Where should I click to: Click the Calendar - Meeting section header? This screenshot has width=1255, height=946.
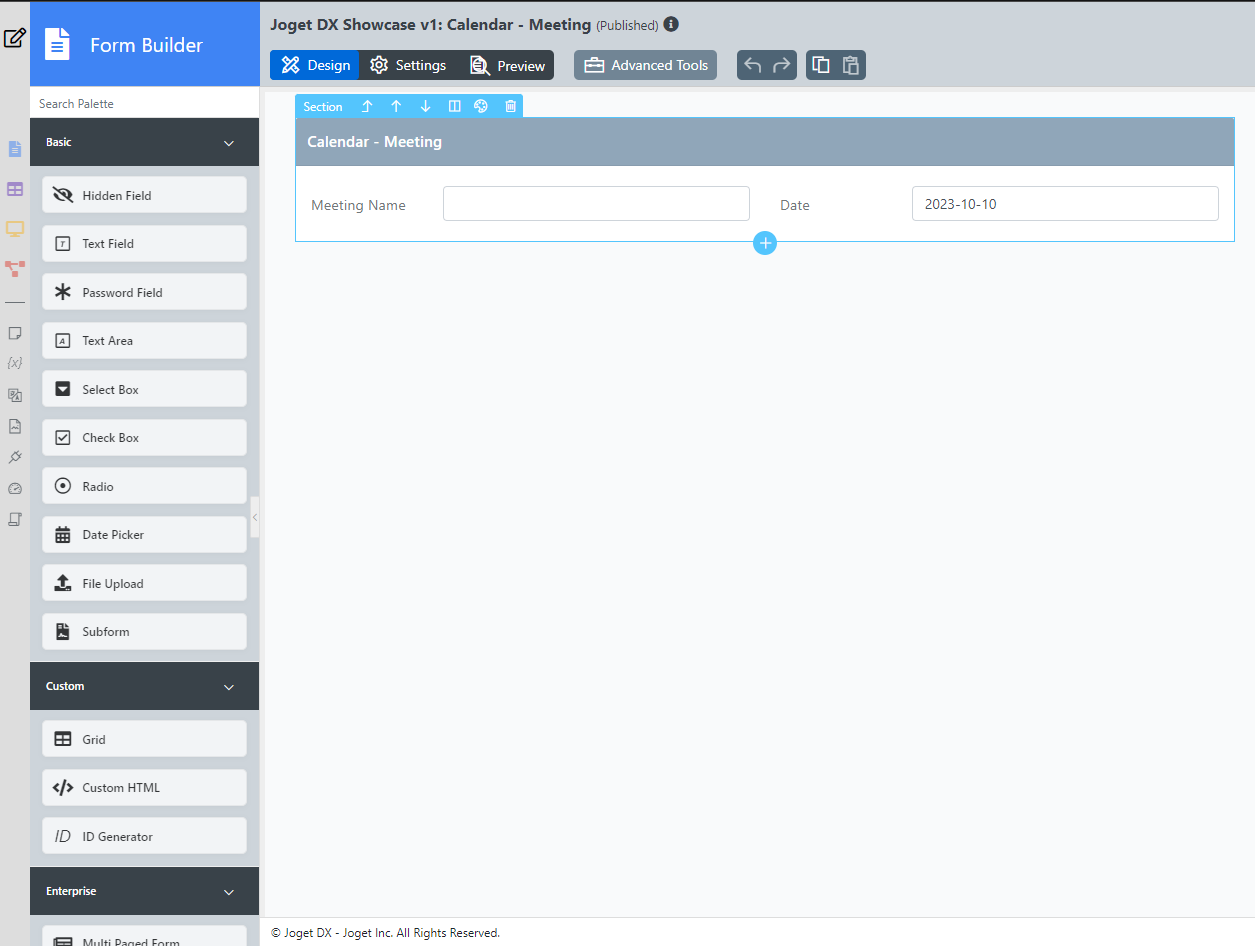[x=765, y=142]
